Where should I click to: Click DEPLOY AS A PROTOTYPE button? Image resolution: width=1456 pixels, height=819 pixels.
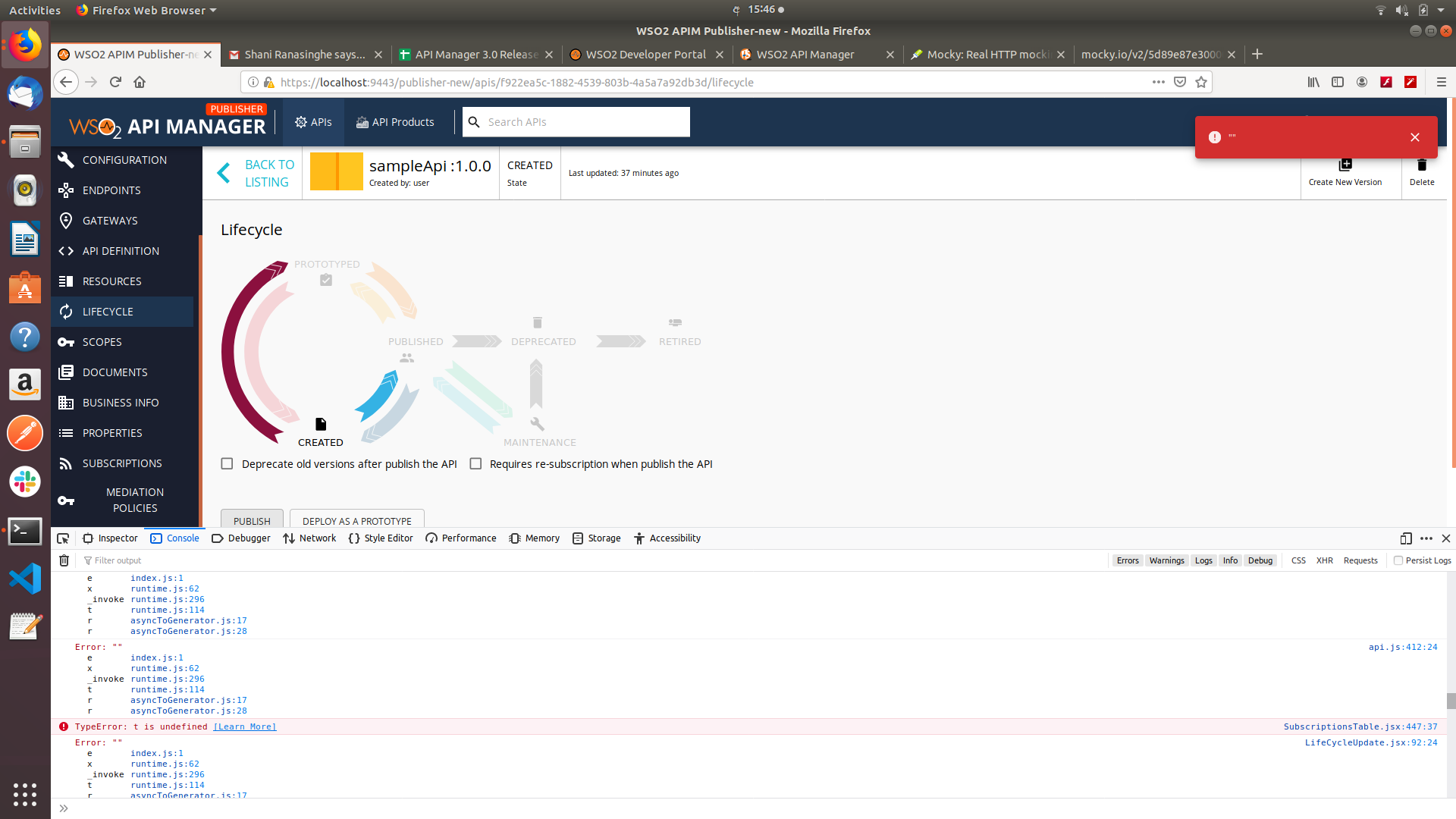coord(357,519)
